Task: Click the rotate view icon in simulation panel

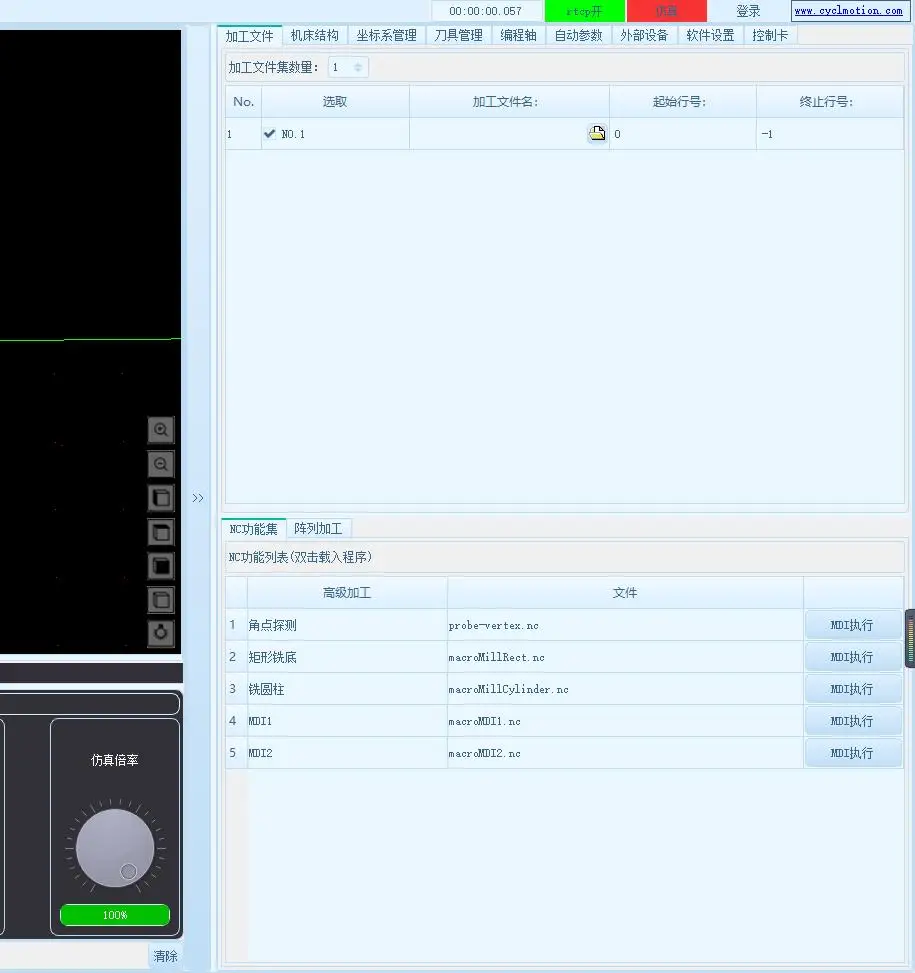Action: coord(161,633)
